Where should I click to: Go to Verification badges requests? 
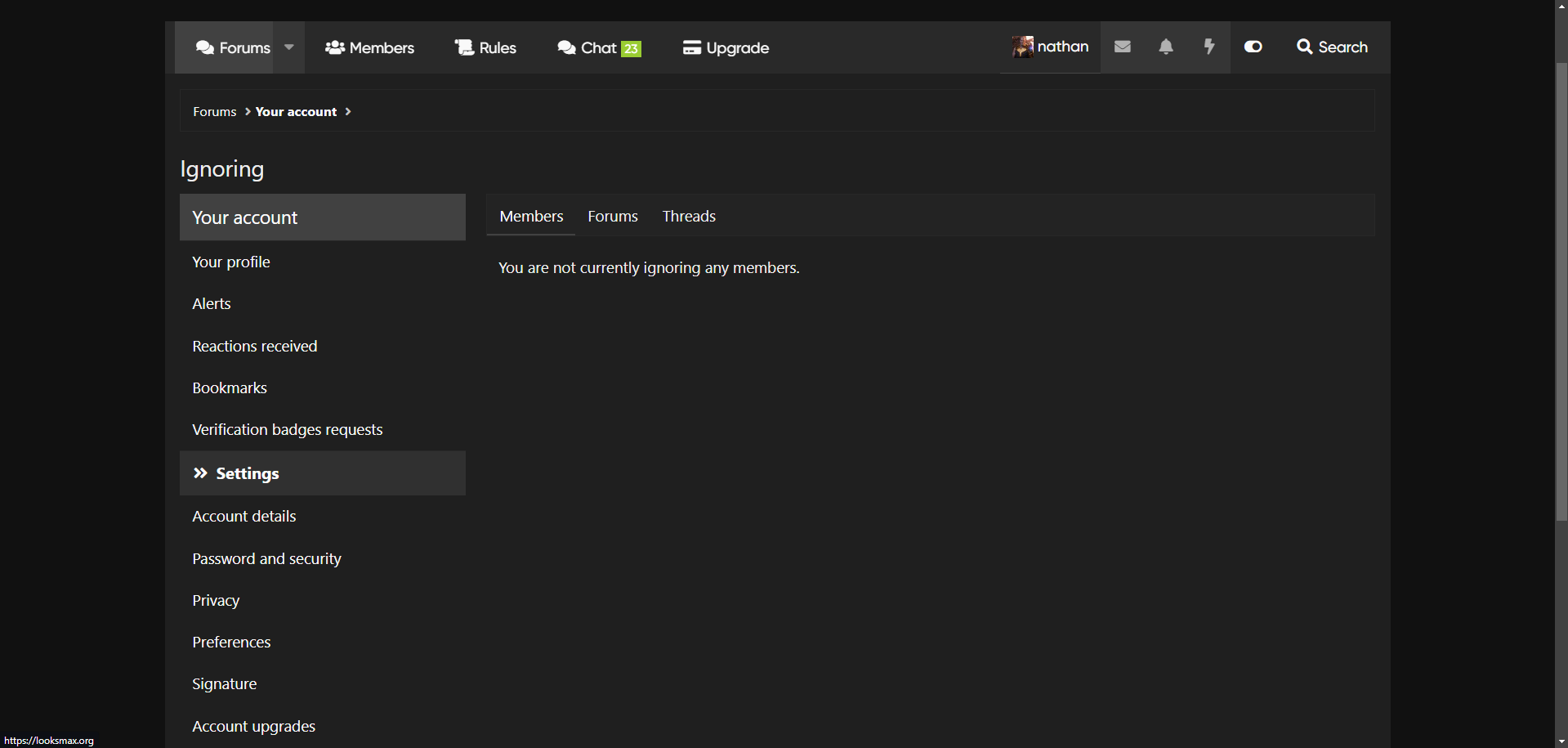[x=287, y=429]
